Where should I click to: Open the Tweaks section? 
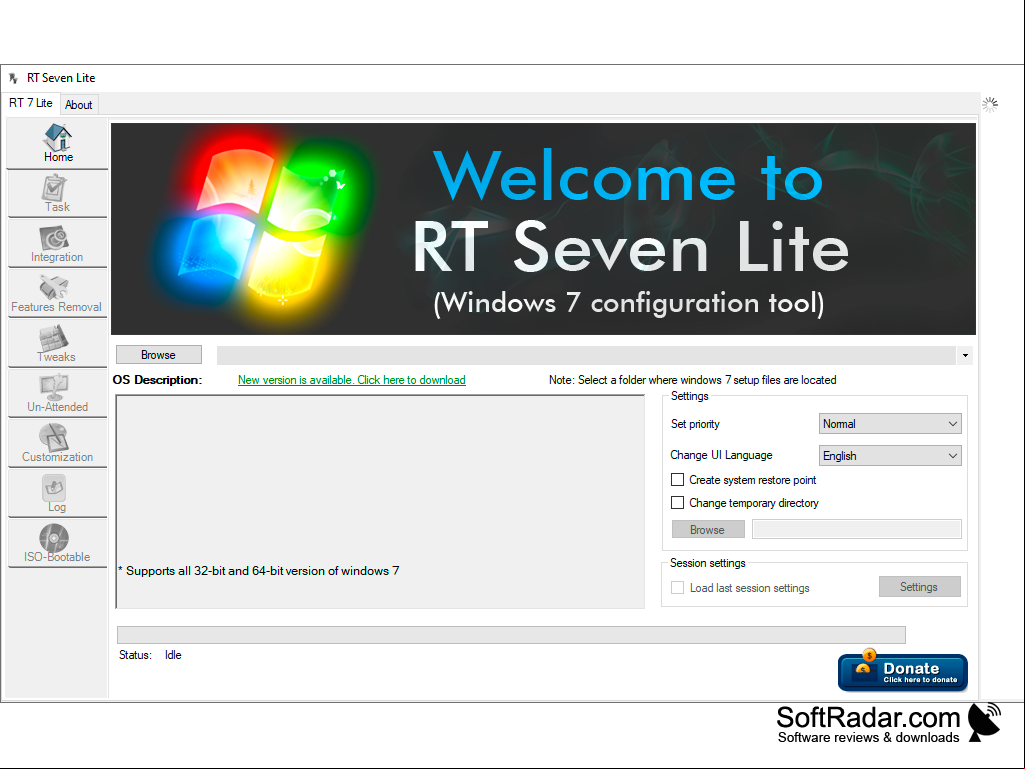58,343
